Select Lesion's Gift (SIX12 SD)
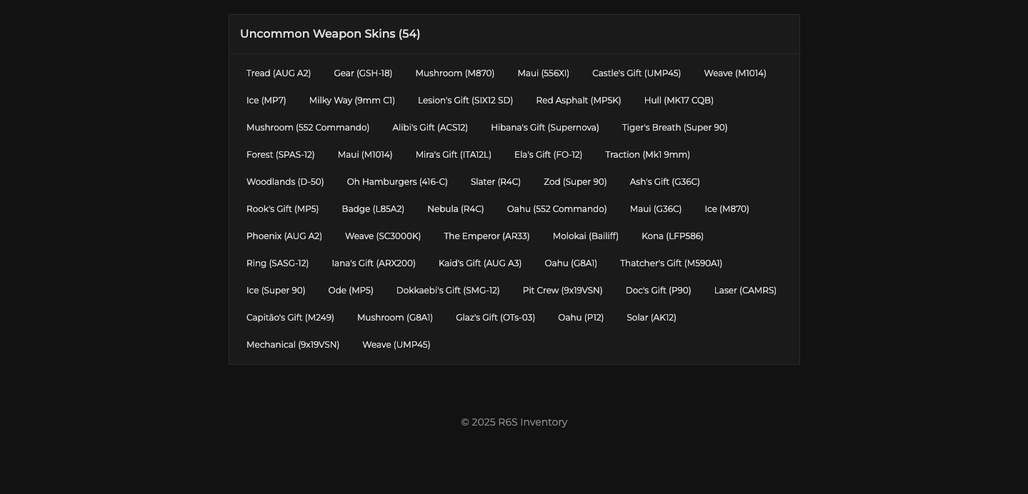This screenshot has width=1028, height=494. [x=465, y=100]
